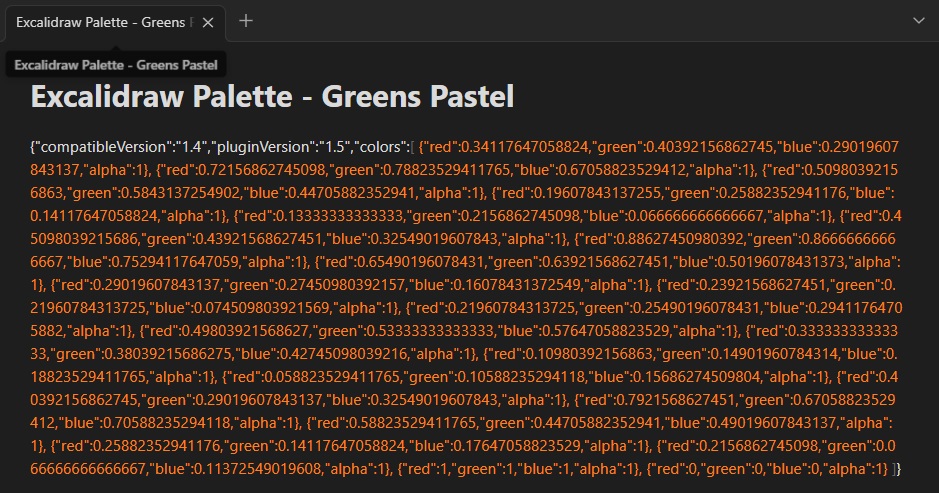Click the "green":0.43921568627451 value
This screenshot has width=939, height=493.
pos(234,240)
